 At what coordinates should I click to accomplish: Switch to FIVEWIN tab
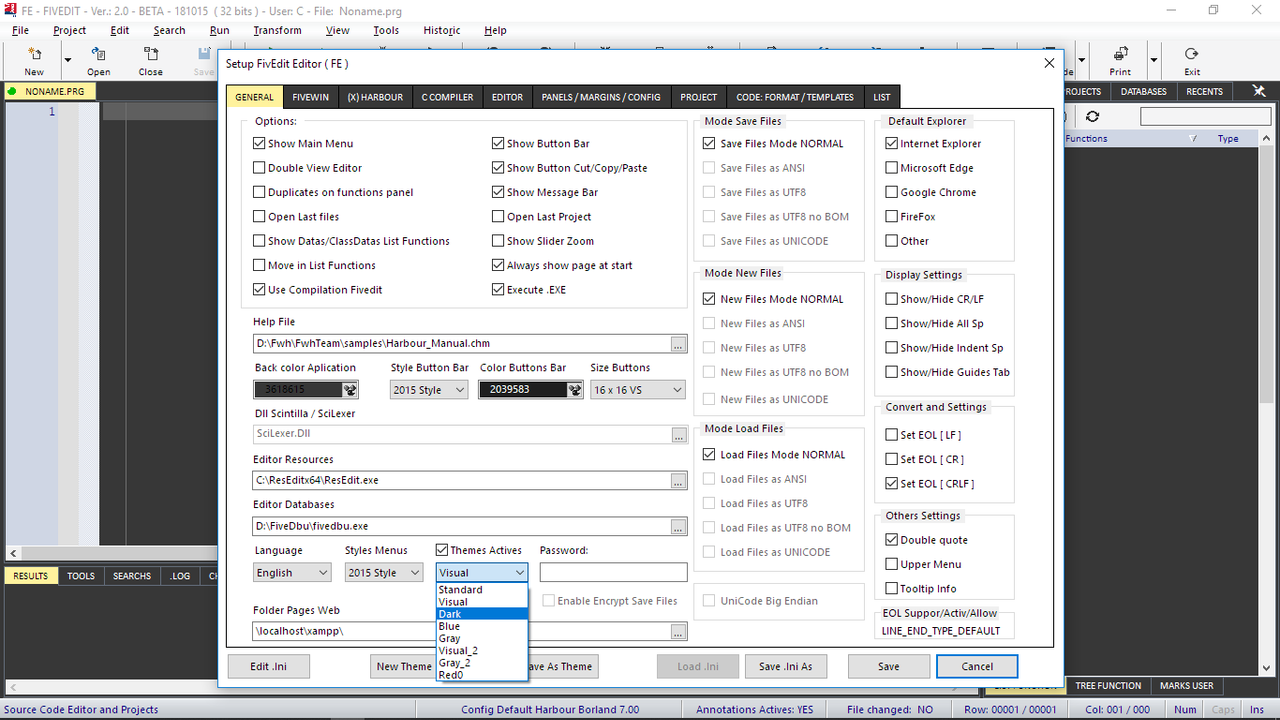[311, 97]
